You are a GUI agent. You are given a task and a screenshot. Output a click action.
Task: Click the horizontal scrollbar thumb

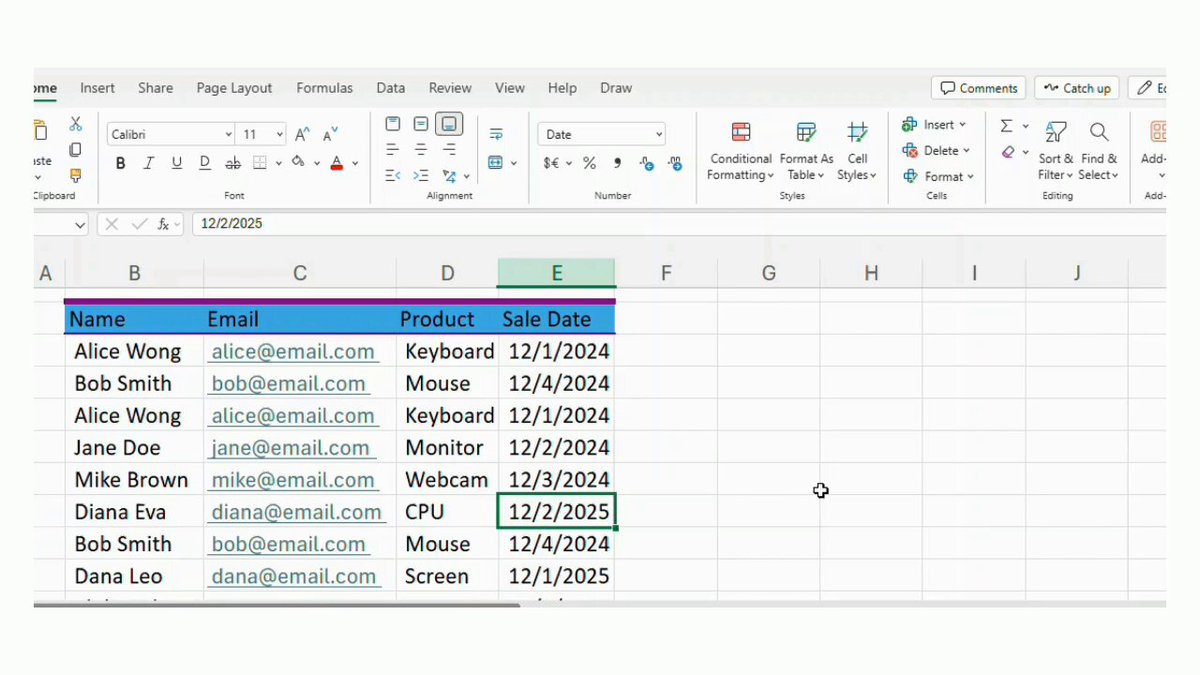click(x=277, y=604)
